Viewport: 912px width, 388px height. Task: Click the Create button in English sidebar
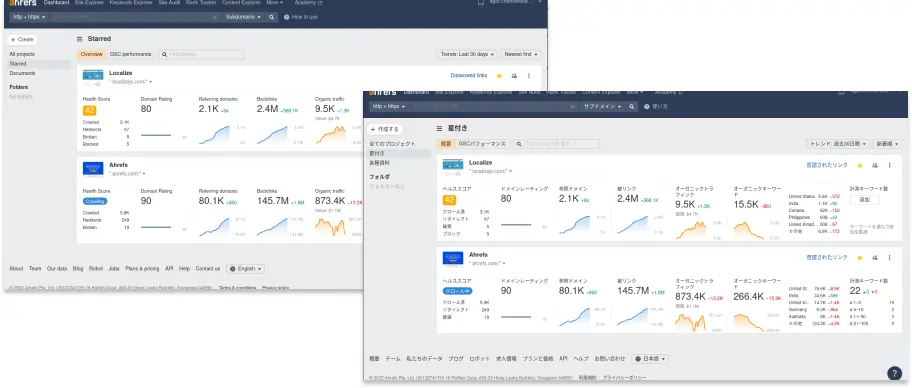[x=22, y=40]
